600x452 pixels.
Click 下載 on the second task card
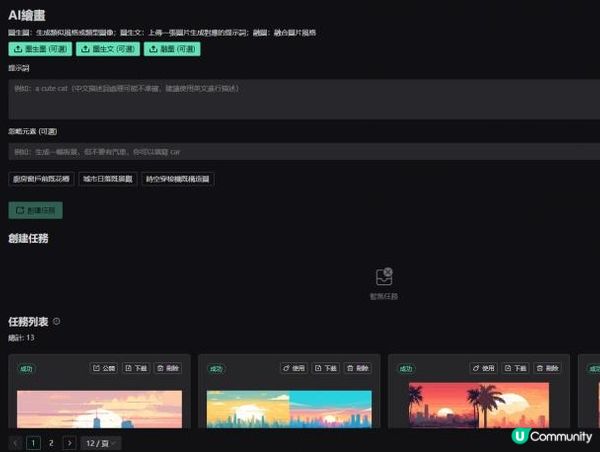326,368
